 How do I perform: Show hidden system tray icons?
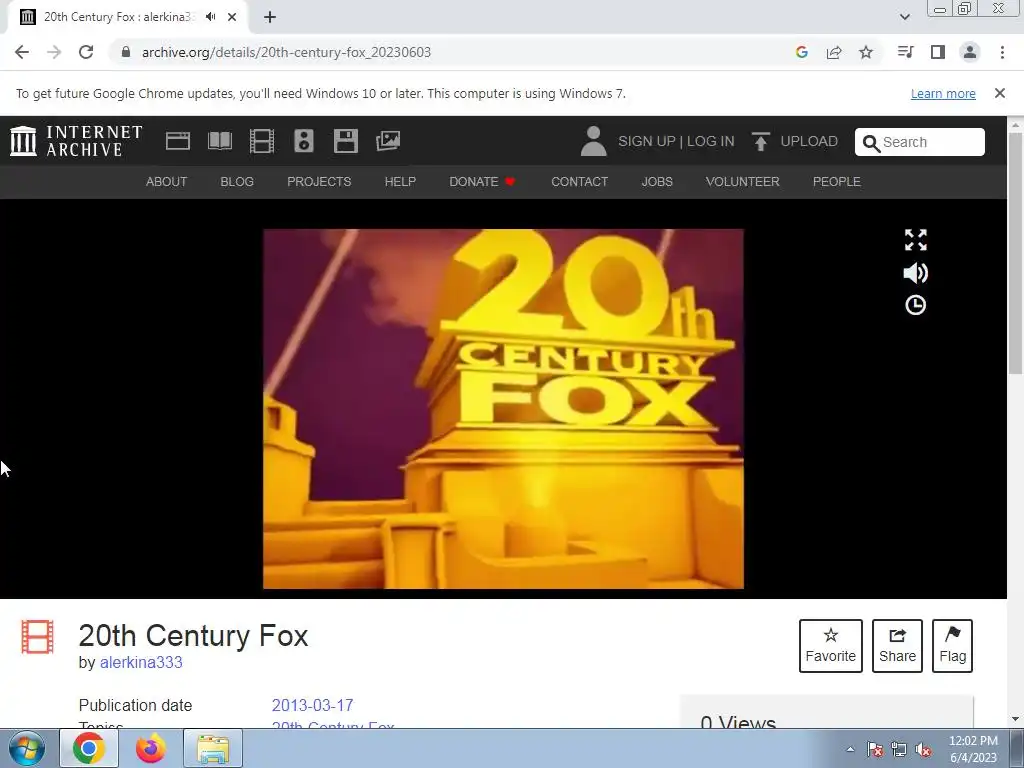click(x=850, y=749)
